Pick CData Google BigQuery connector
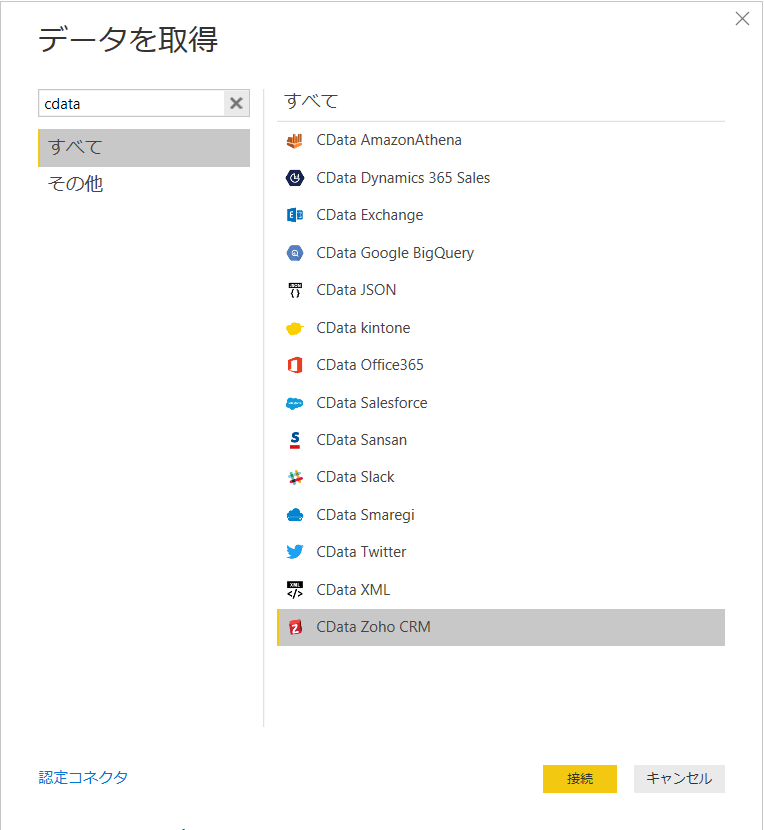Viewport: 764px width, 830px height. click(501, 253)
